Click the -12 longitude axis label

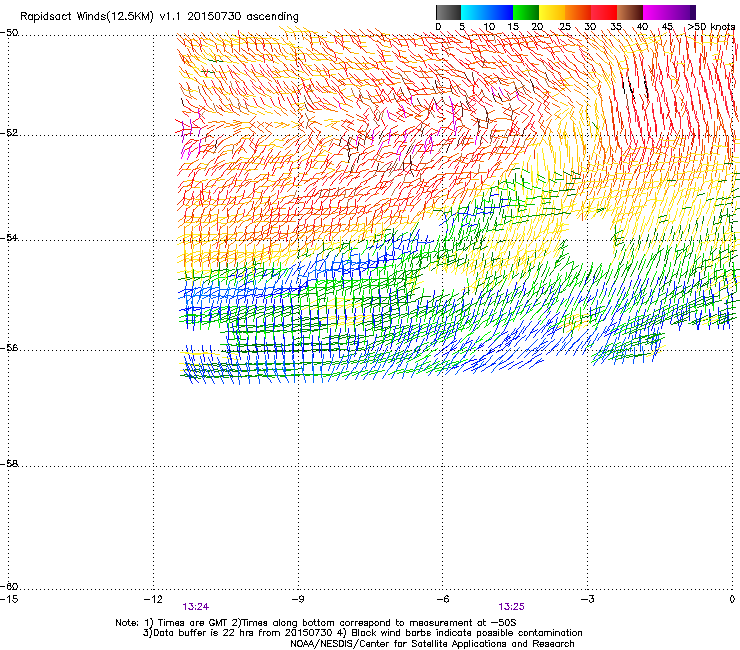point(153,599)
